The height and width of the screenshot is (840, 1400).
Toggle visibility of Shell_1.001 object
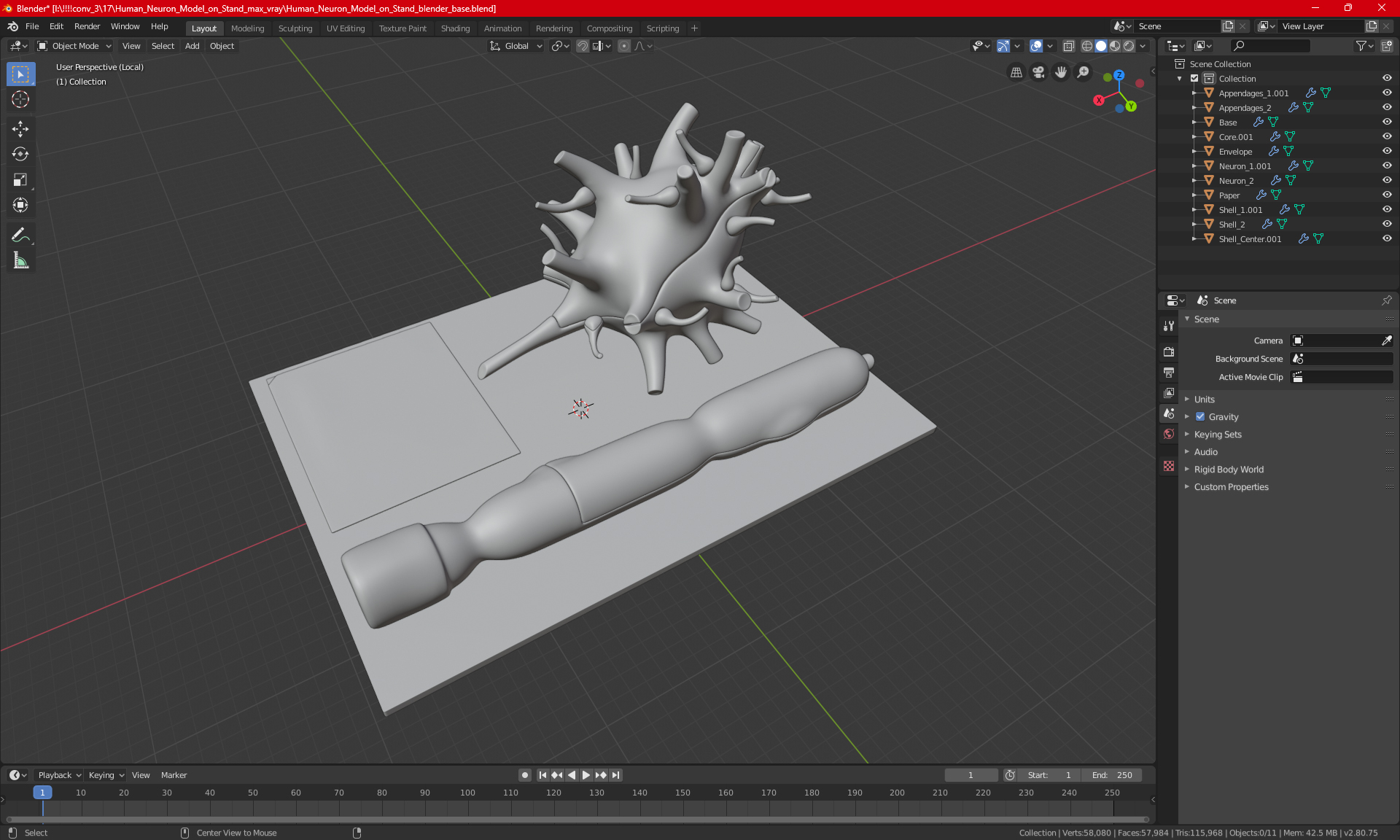[1388, 209]
